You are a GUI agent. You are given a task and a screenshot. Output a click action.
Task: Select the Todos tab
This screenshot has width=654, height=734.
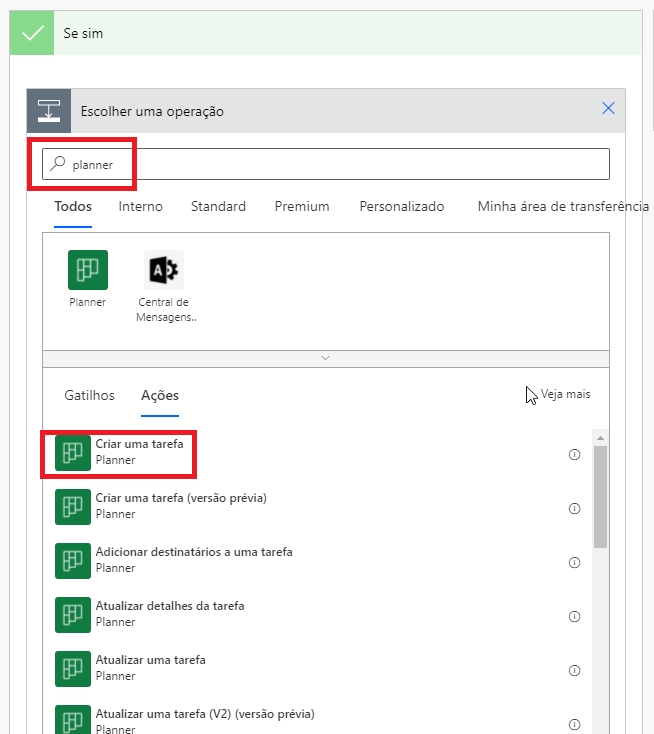coord(73,206)
